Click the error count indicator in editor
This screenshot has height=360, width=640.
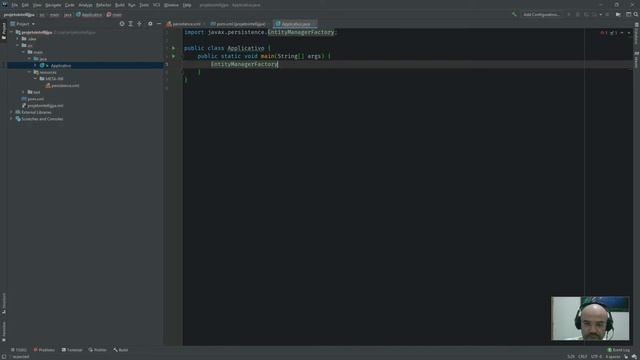pyautogui.click(x=604, y=33)
